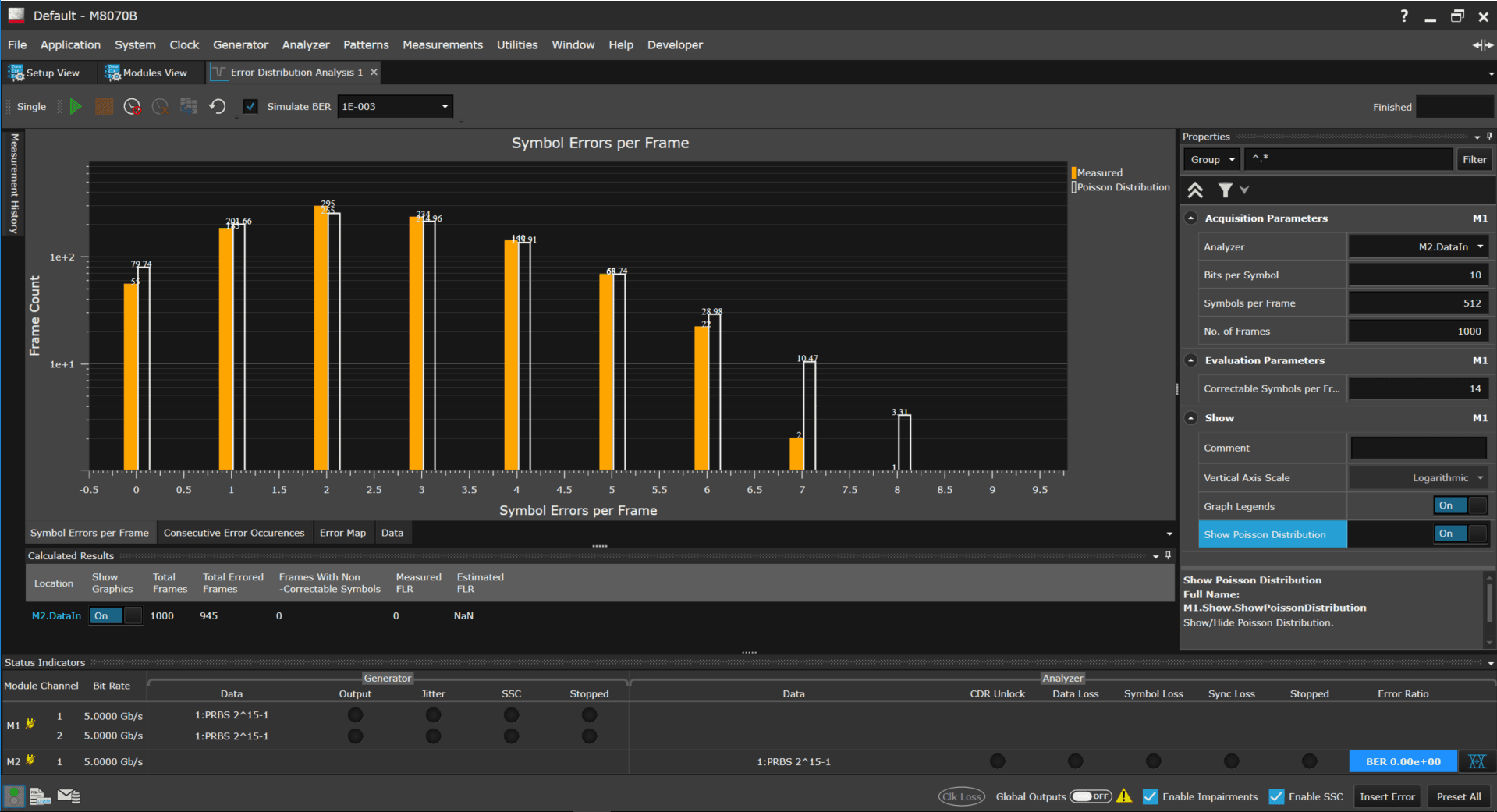
Task: Start the single measurement run
Action: click(x=76, y=106)
